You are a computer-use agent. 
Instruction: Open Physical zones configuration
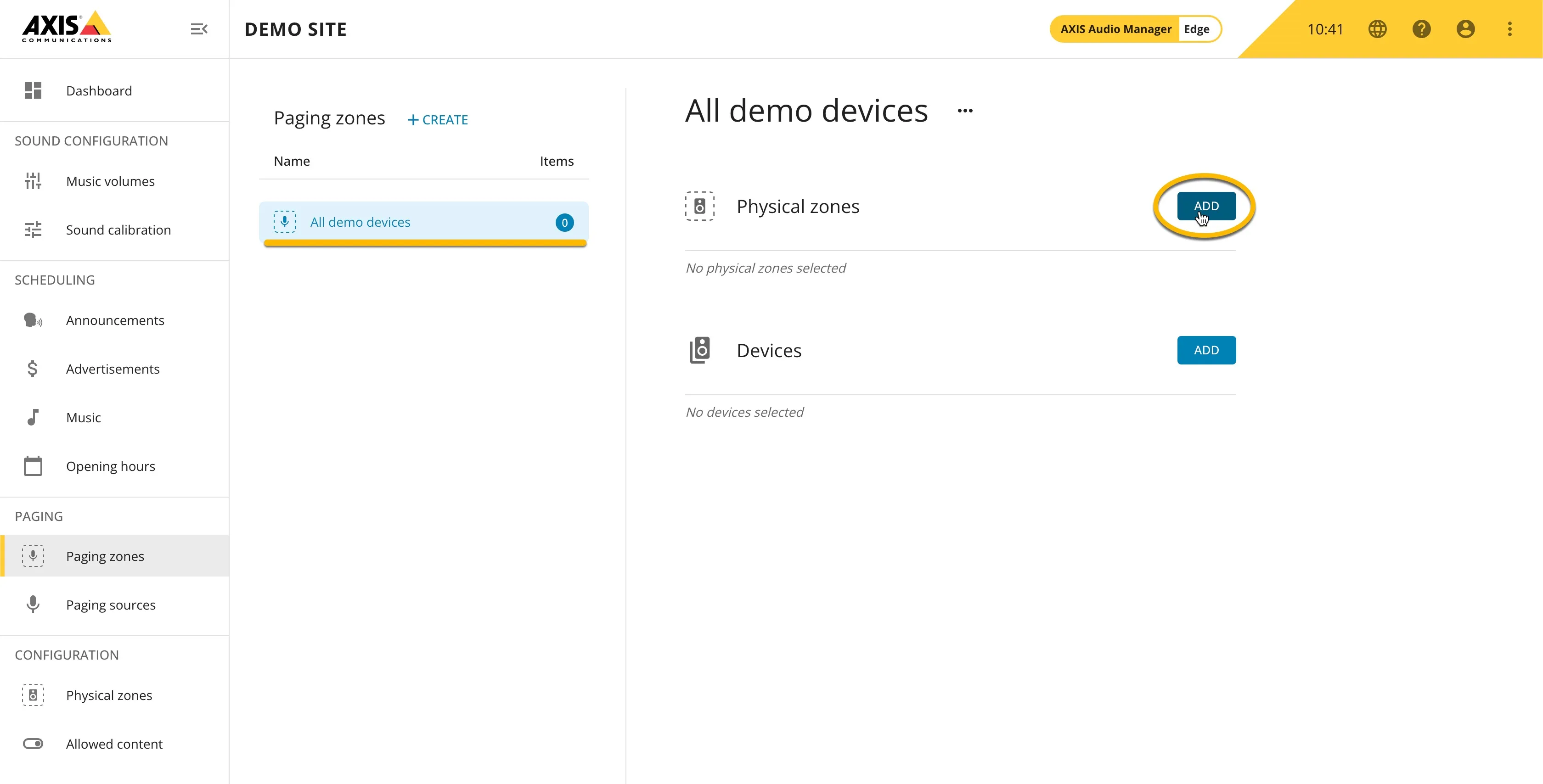click(114, 695)
